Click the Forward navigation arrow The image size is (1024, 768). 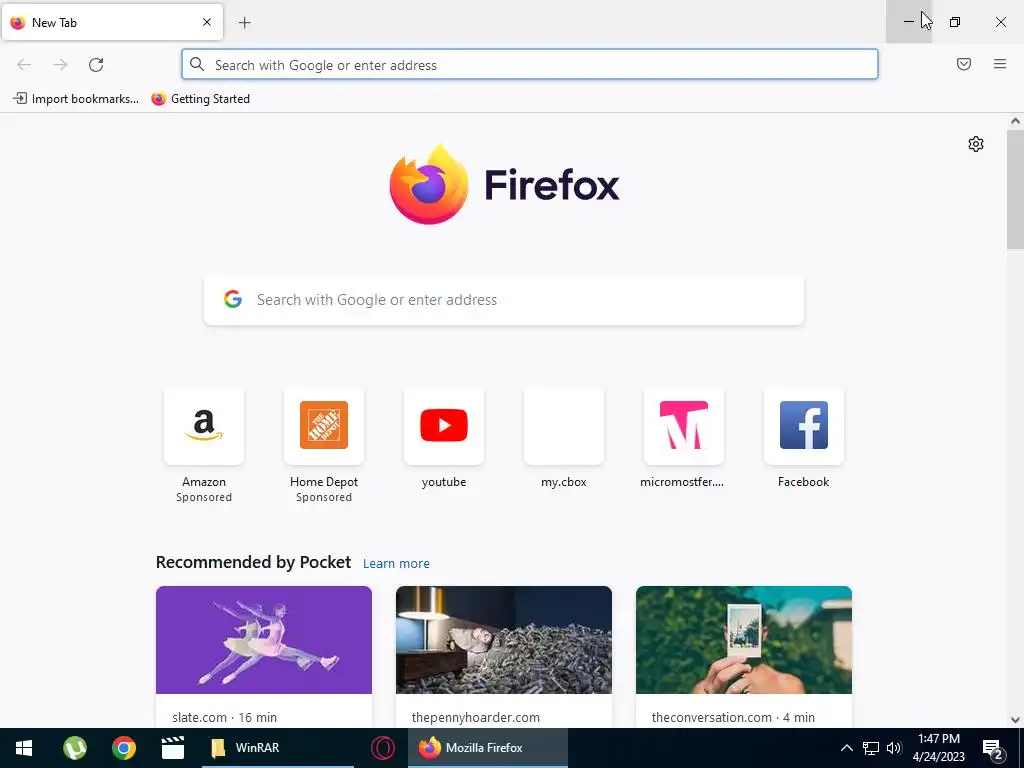click(x=60, y=65)
